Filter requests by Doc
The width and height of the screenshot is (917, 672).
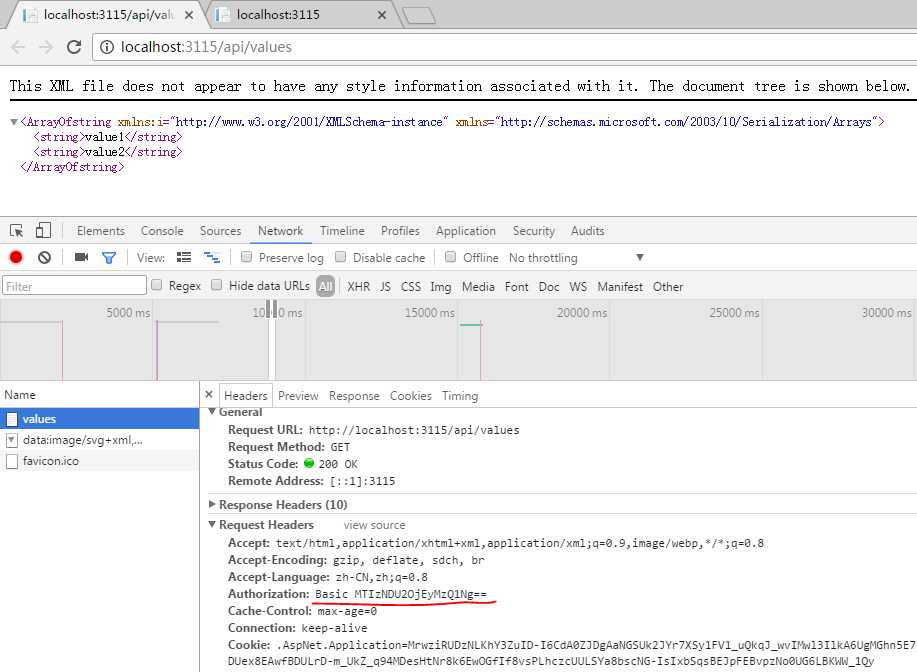[549, 287]
